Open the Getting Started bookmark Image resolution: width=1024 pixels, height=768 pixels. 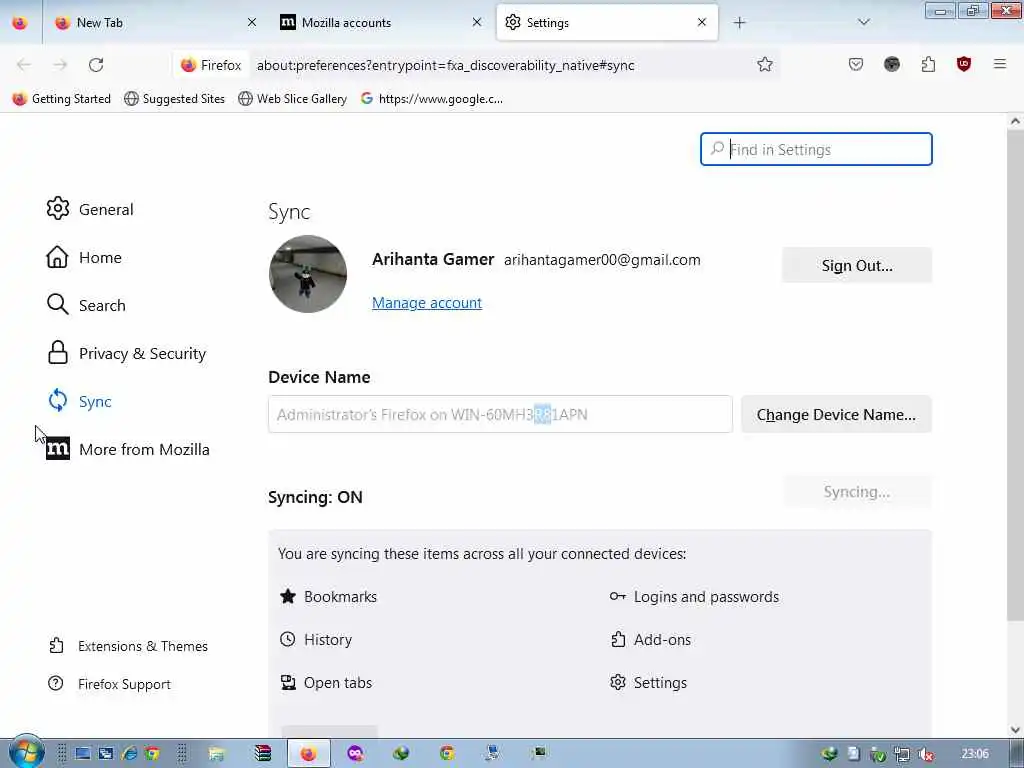pyautogui.click(x=62, y=99)
